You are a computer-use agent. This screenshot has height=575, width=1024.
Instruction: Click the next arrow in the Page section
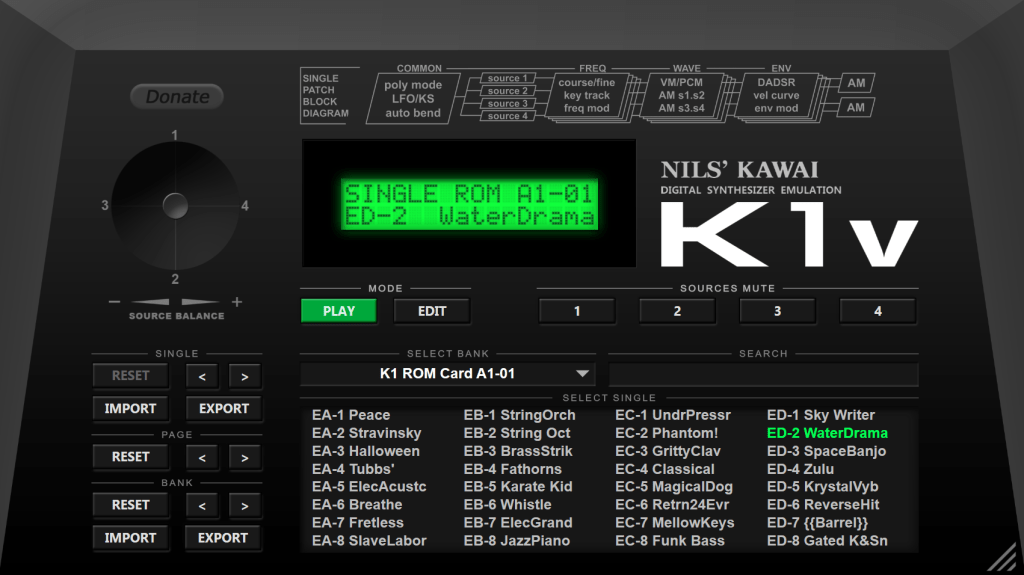[244, 457]
